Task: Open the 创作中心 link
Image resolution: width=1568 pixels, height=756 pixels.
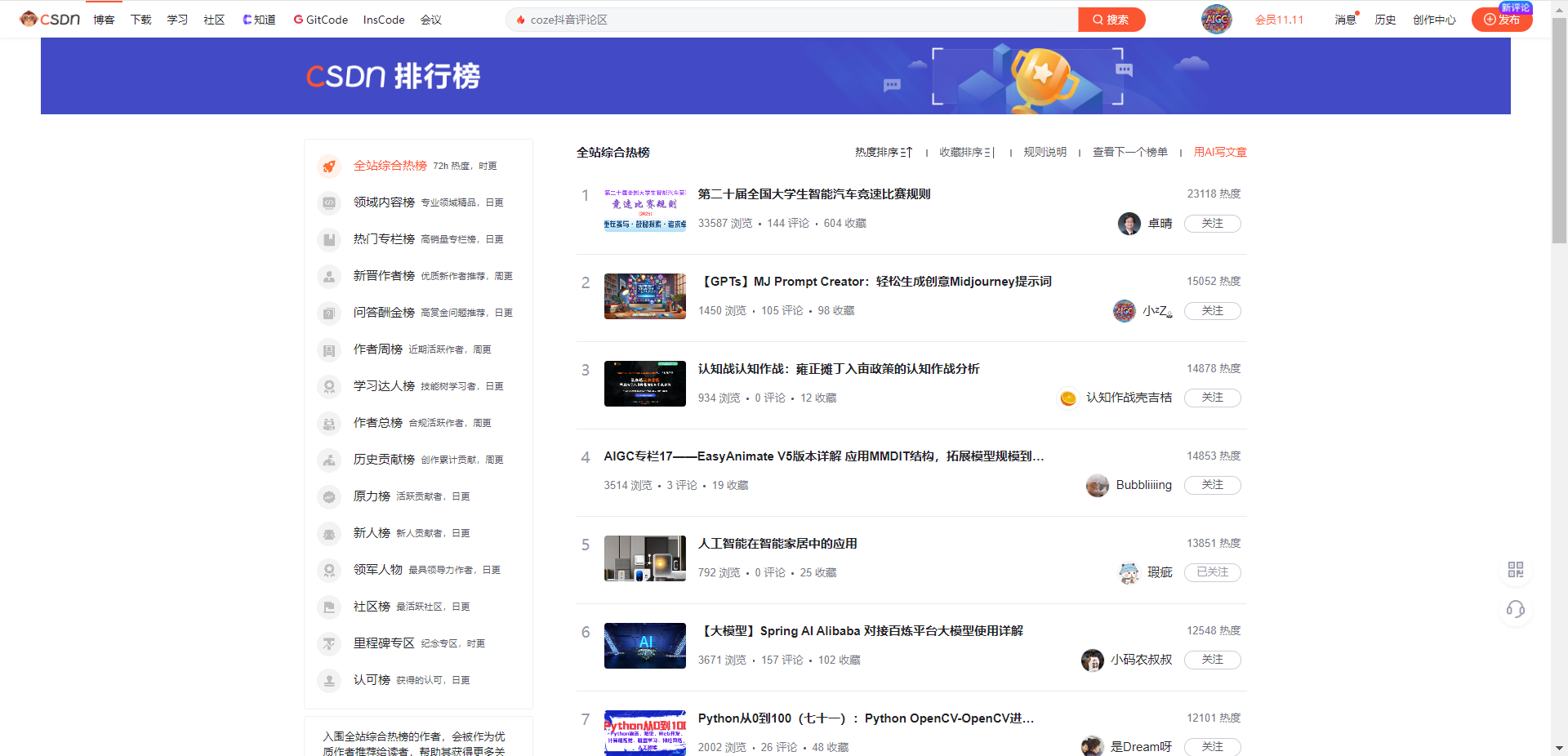Action: [x=1435, y=20]
